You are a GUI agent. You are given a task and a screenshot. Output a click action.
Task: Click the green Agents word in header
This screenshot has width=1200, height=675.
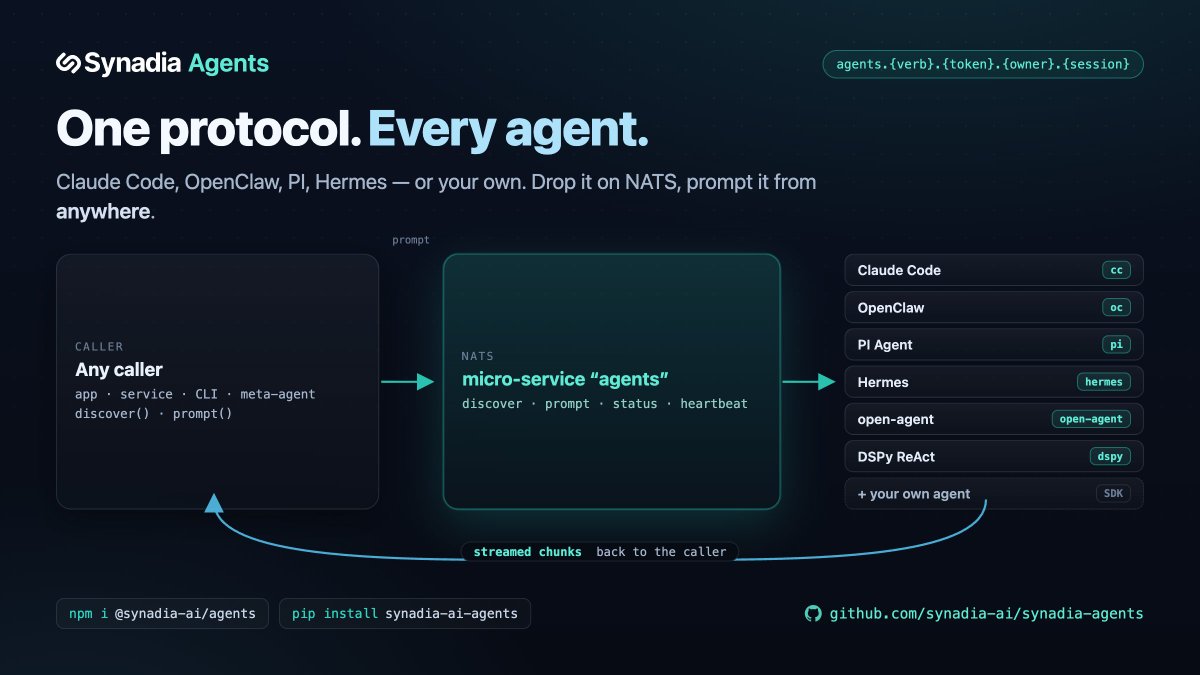[x=229, y=64]
